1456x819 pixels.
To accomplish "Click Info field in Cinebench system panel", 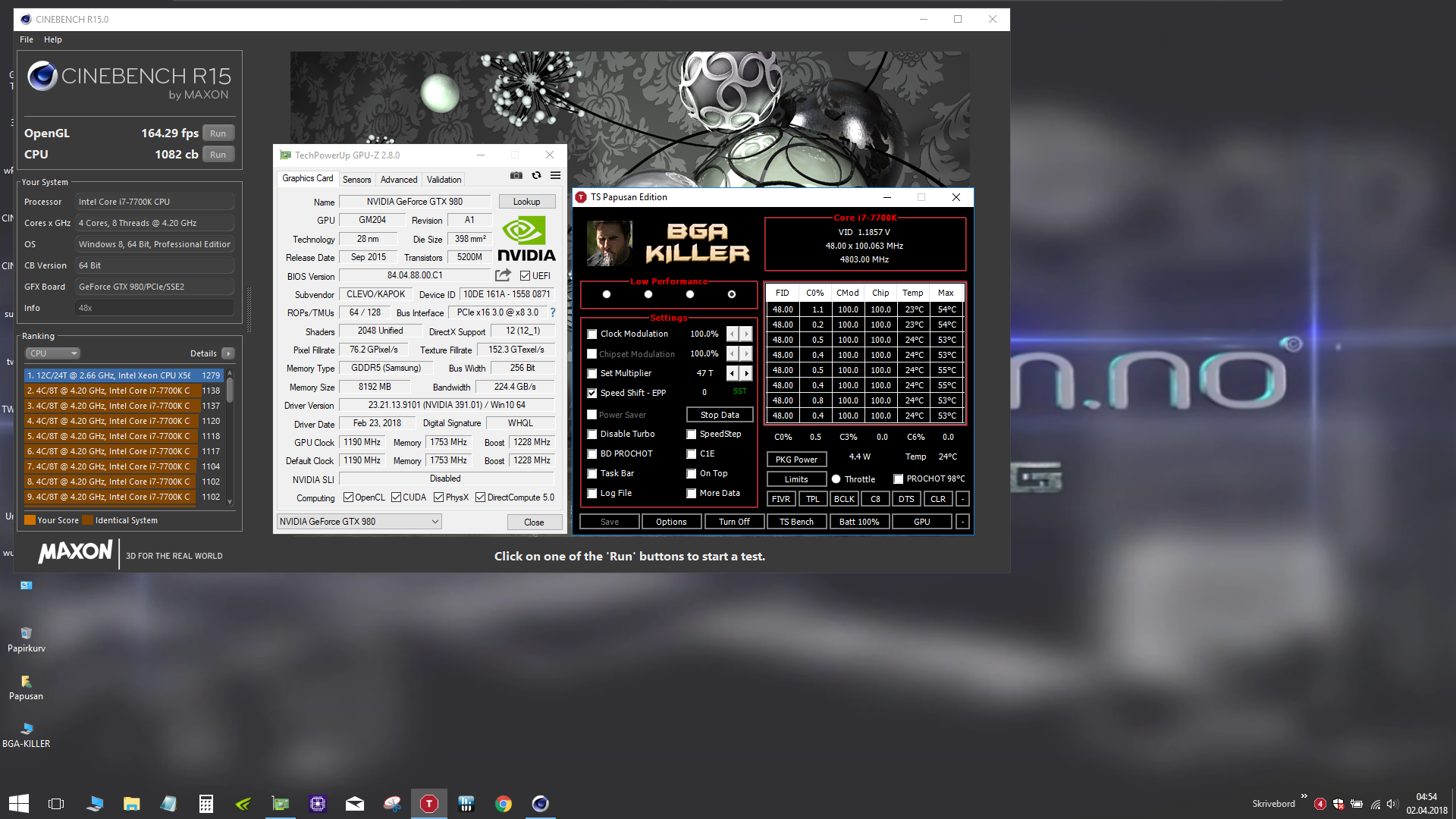I will 155,308.
